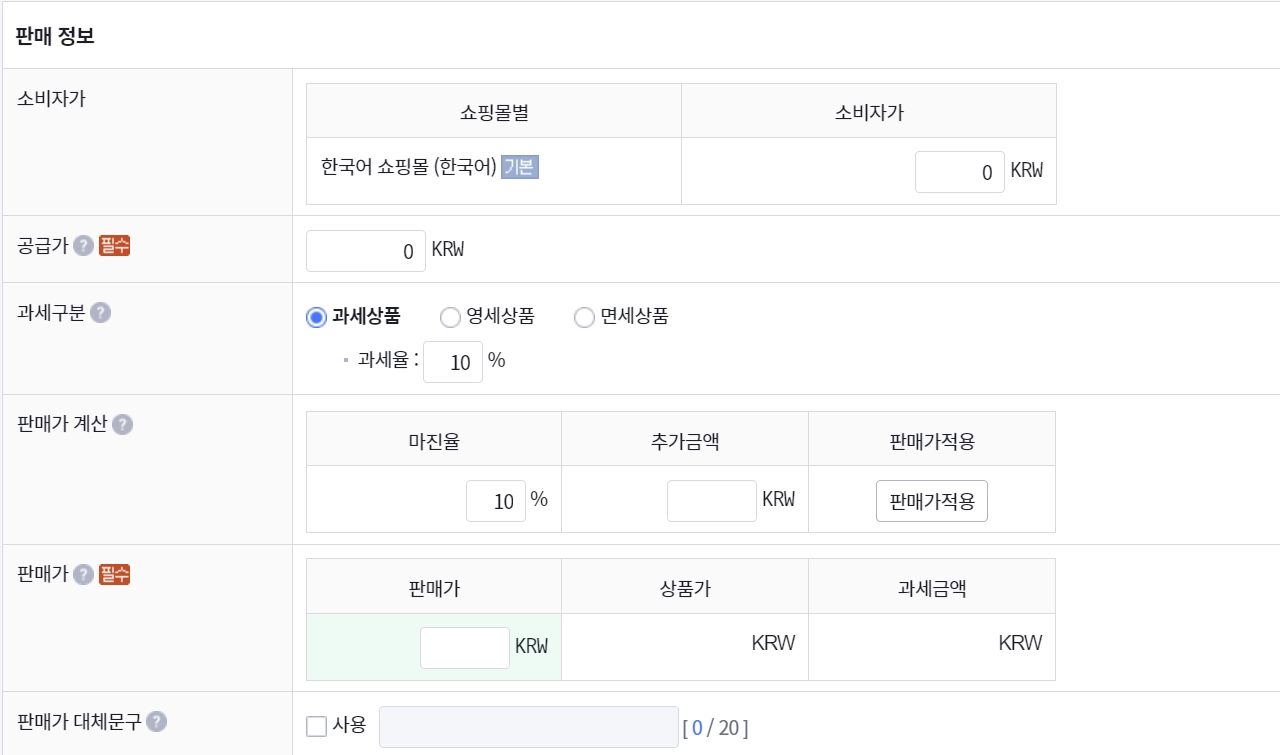Click the 과세율 percentage field
This screenshot has width=1280, height=755.
(452, 362)
